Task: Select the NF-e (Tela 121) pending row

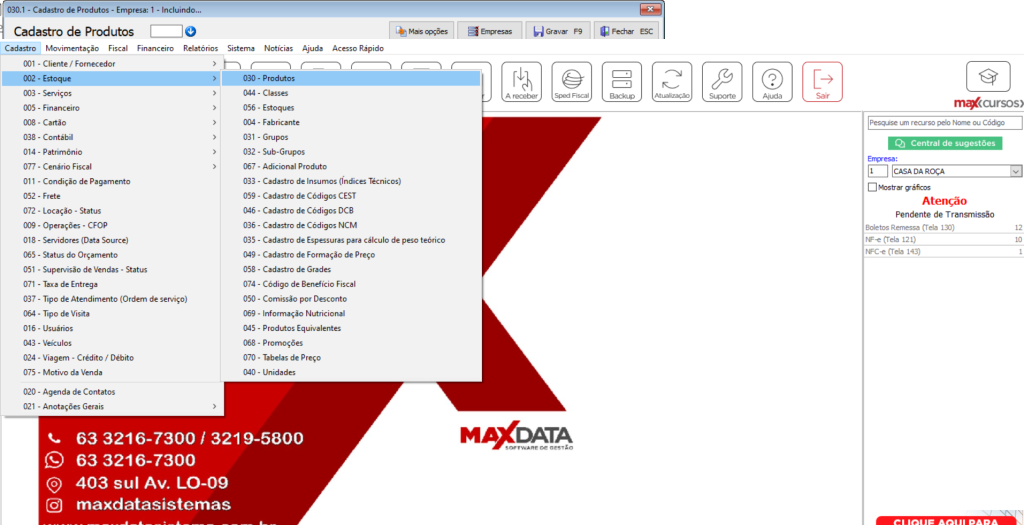Action: pyautogui.click(x=944, y=240)
